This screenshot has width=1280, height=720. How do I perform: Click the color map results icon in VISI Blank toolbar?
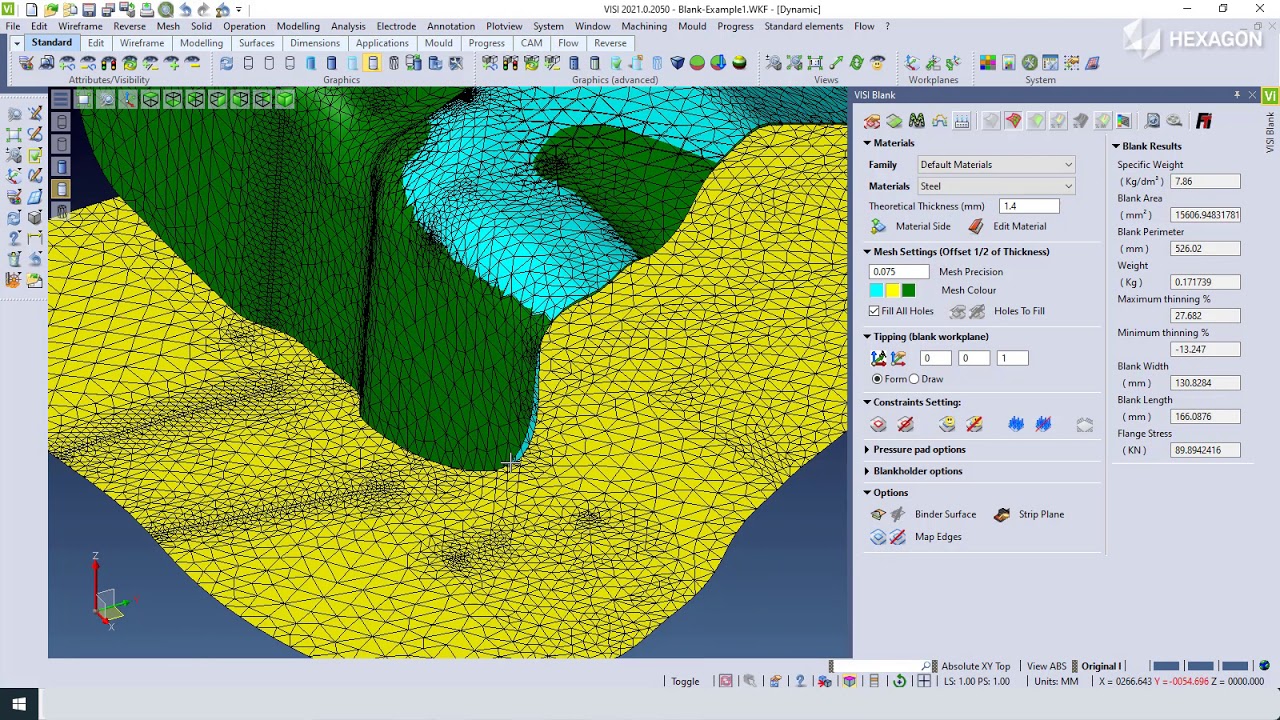(x=1124, y=121)
